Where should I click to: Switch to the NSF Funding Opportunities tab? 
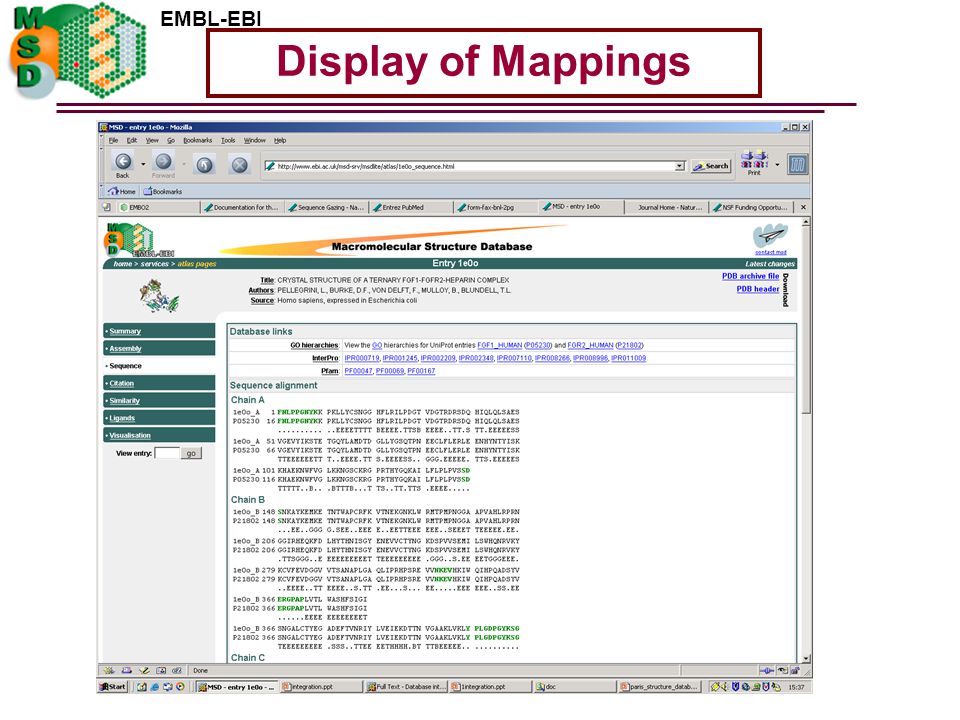pyautogui.click(x=751, y=208)
